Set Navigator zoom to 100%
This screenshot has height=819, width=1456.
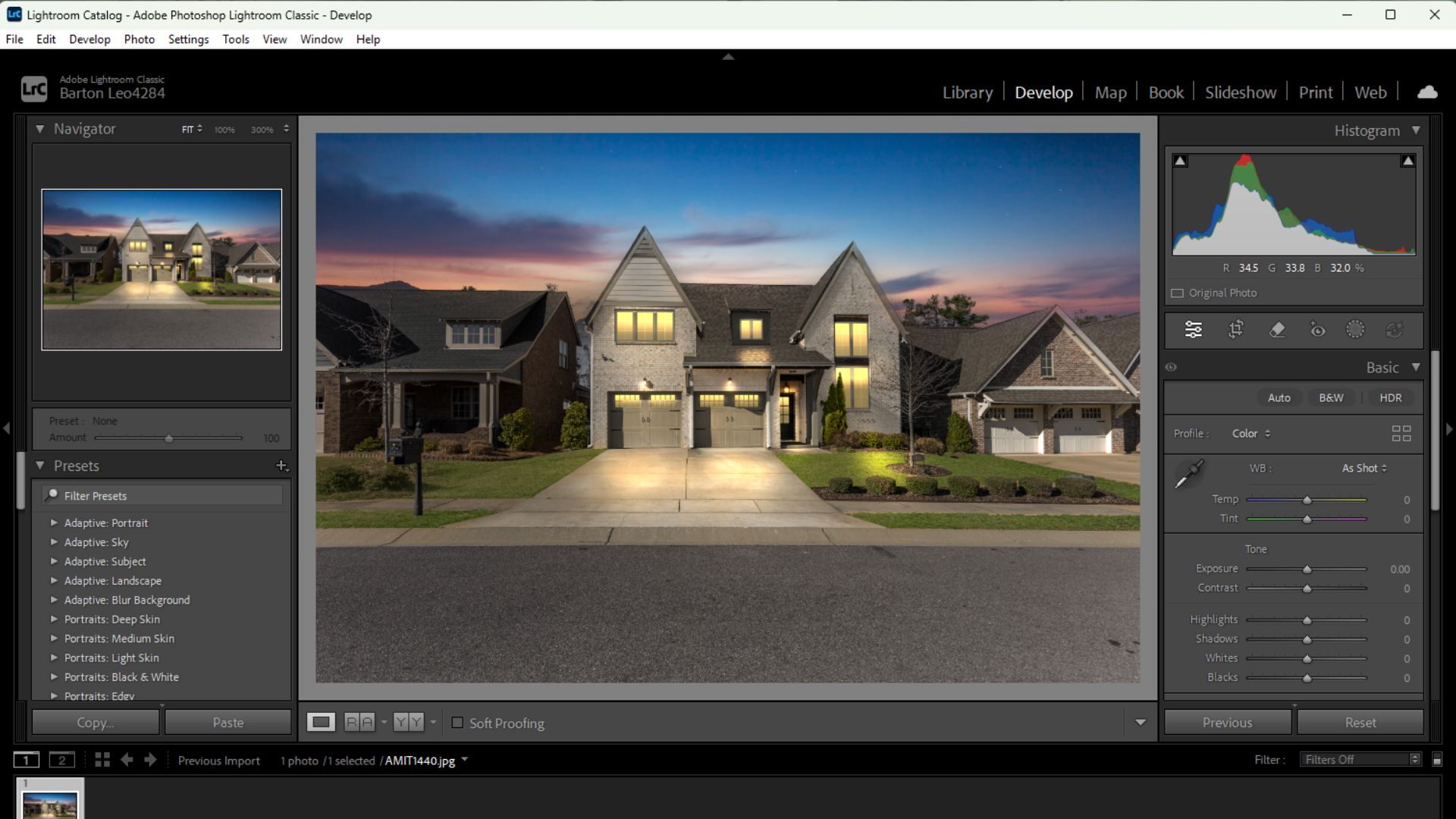(224, 130)
